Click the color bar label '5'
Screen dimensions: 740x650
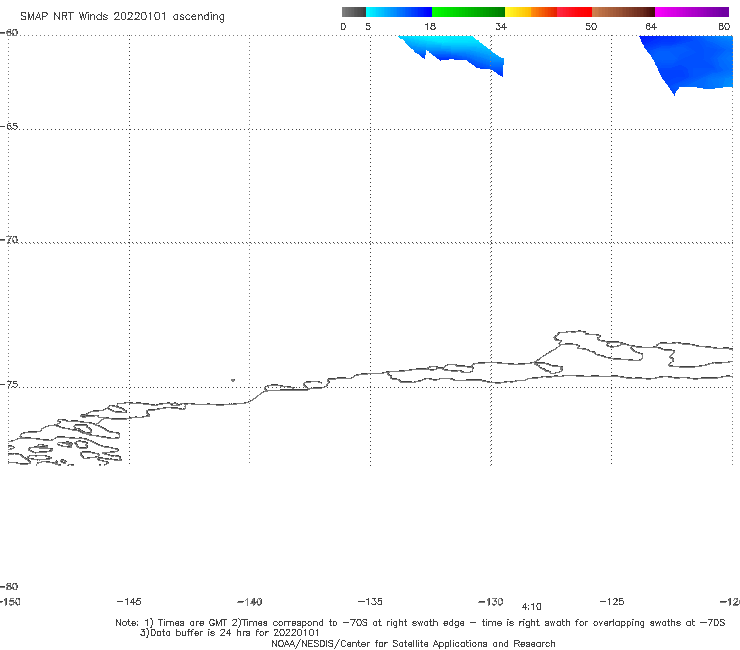(x=368, y=26)
